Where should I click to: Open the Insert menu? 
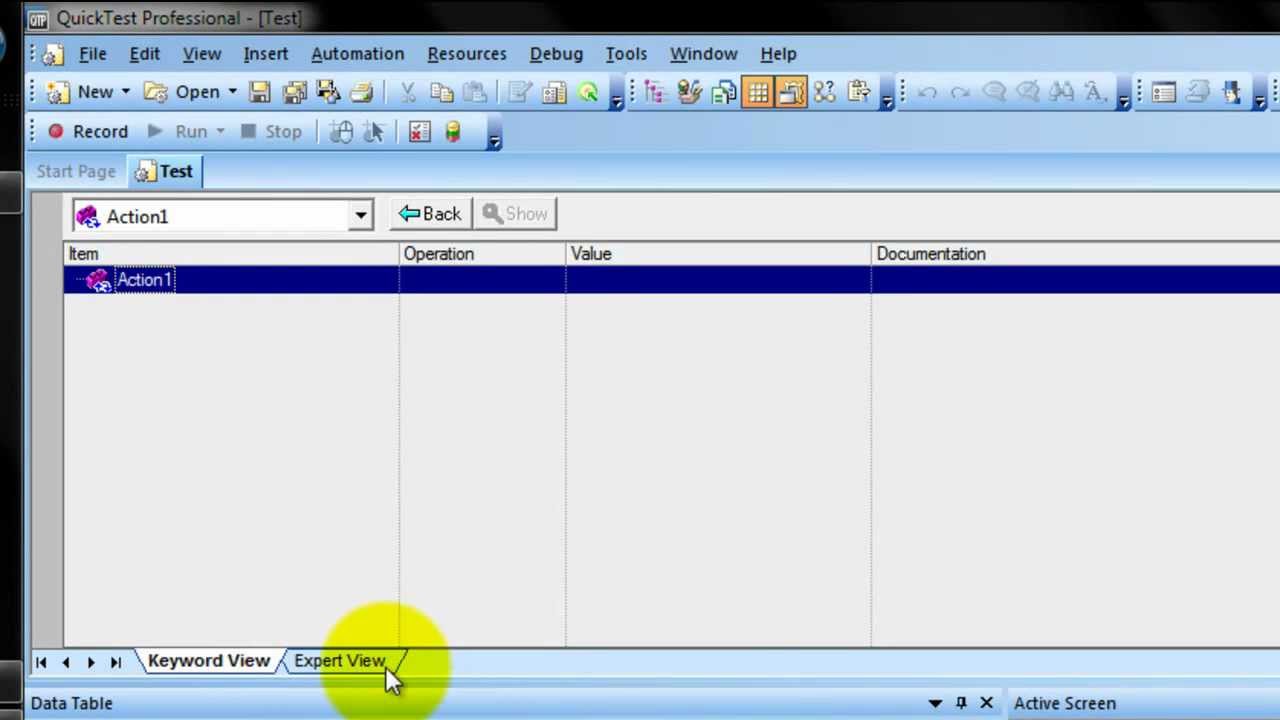point(265,54)
